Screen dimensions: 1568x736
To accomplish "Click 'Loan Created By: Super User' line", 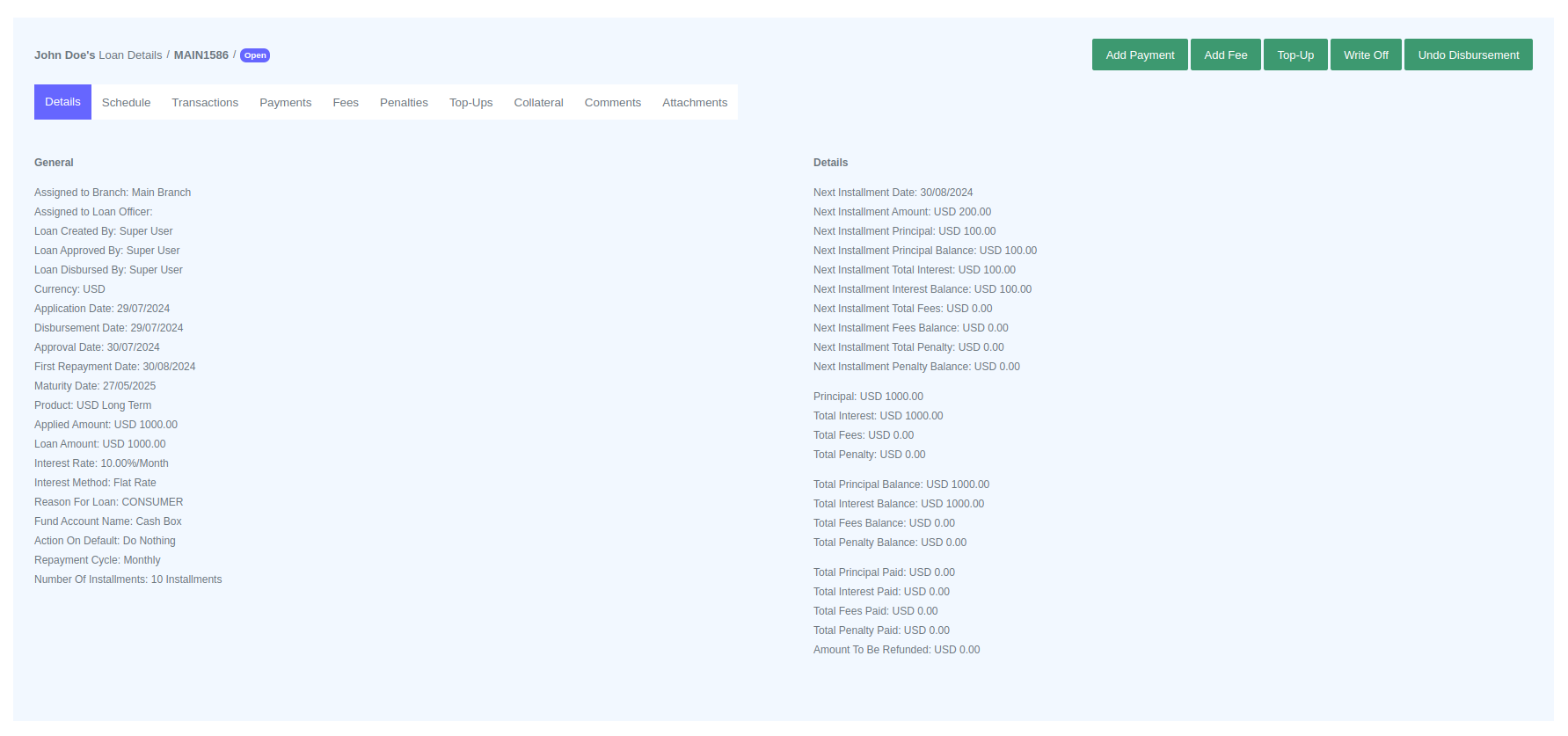I will point(104,231).
